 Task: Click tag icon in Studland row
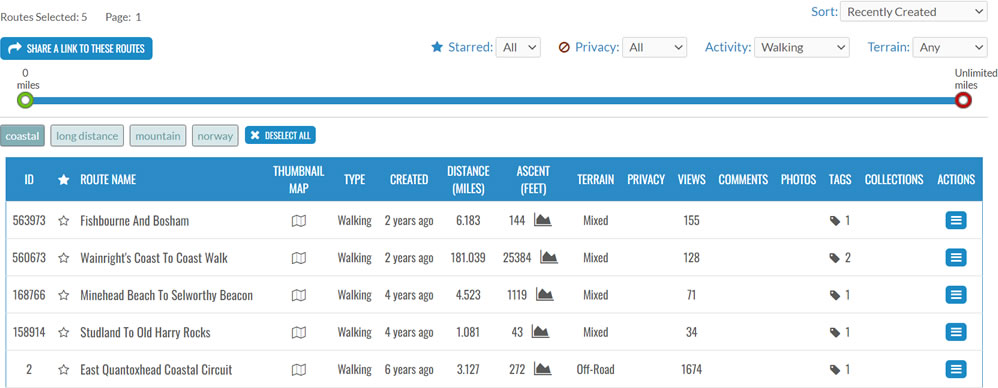click(x=834, y=332)
